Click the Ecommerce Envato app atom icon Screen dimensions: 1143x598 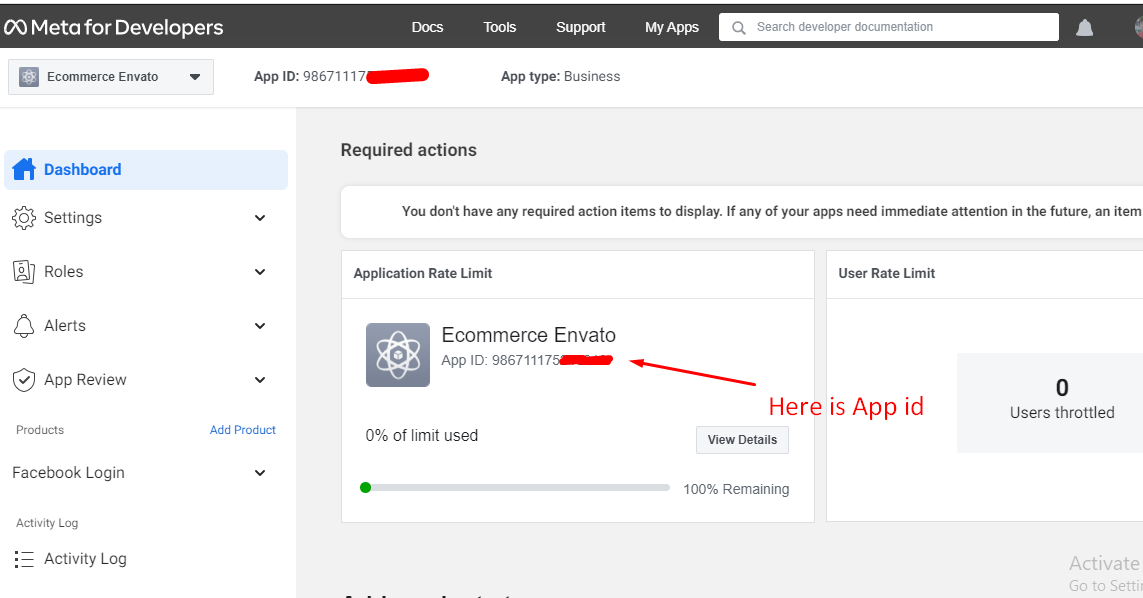pyautogui.click(x=398, y=355)
